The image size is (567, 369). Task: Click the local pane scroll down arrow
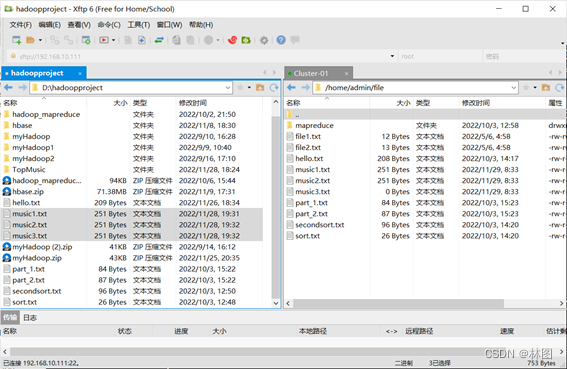click(x=276, y=303)
